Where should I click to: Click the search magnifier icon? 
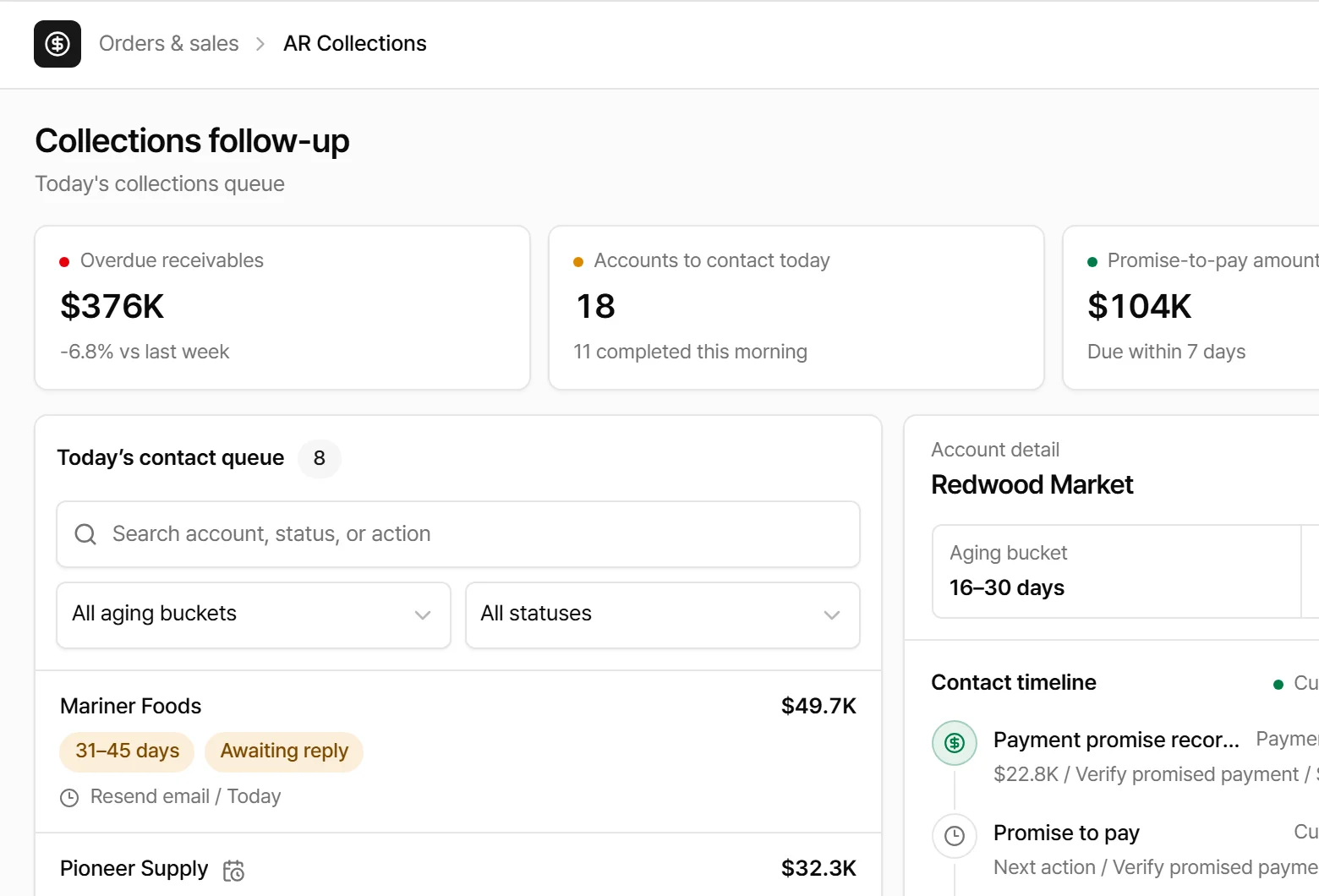point(85,534)
